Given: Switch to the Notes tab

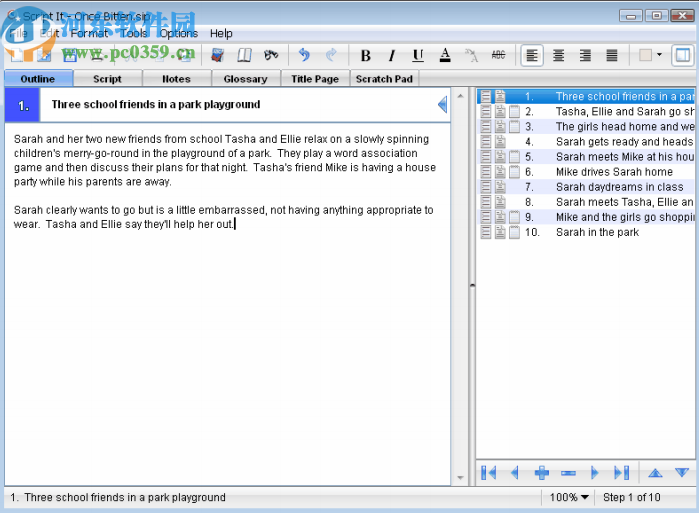Looking at the screenshot, I should tap(177, 79).
